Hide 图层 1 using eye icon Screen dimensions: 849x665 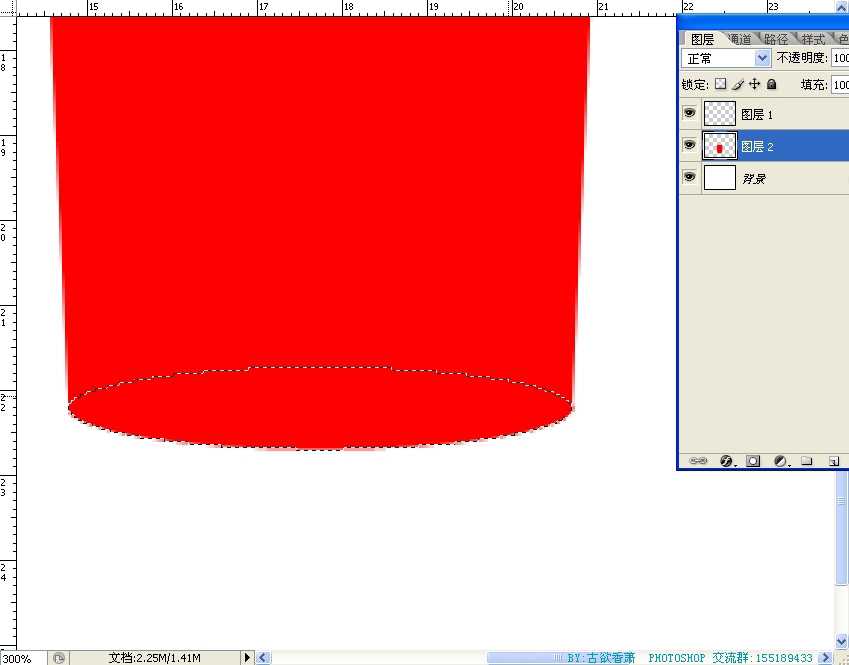click(689, 114)
